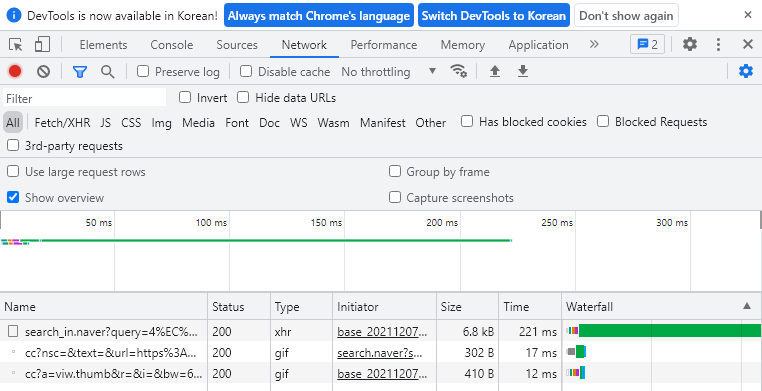
Task: Export HAR file download icon
Action: click(x=522, y=71)
